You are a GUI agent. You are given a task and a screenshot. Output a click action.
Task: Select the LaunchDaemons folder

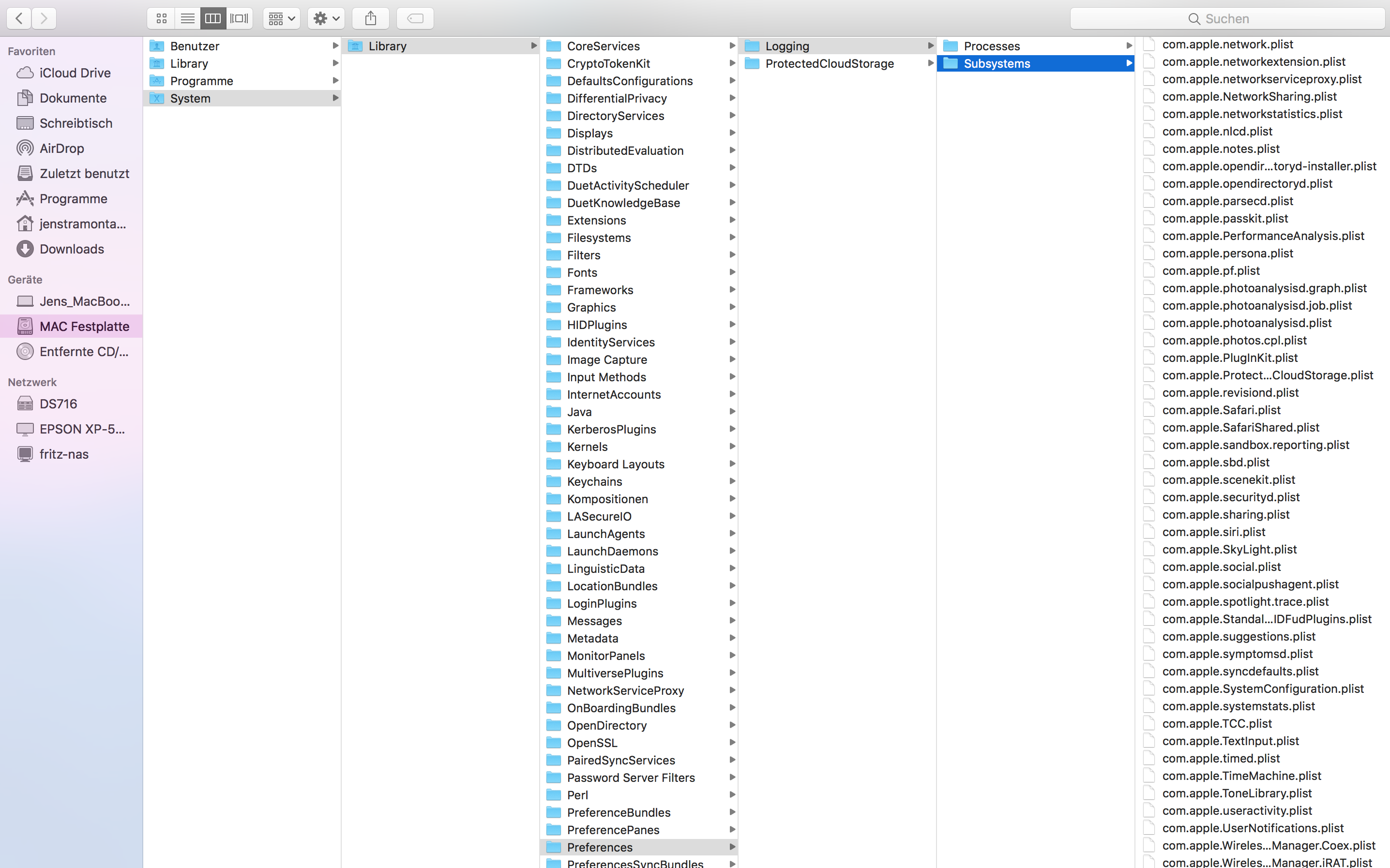pos(612,551)
